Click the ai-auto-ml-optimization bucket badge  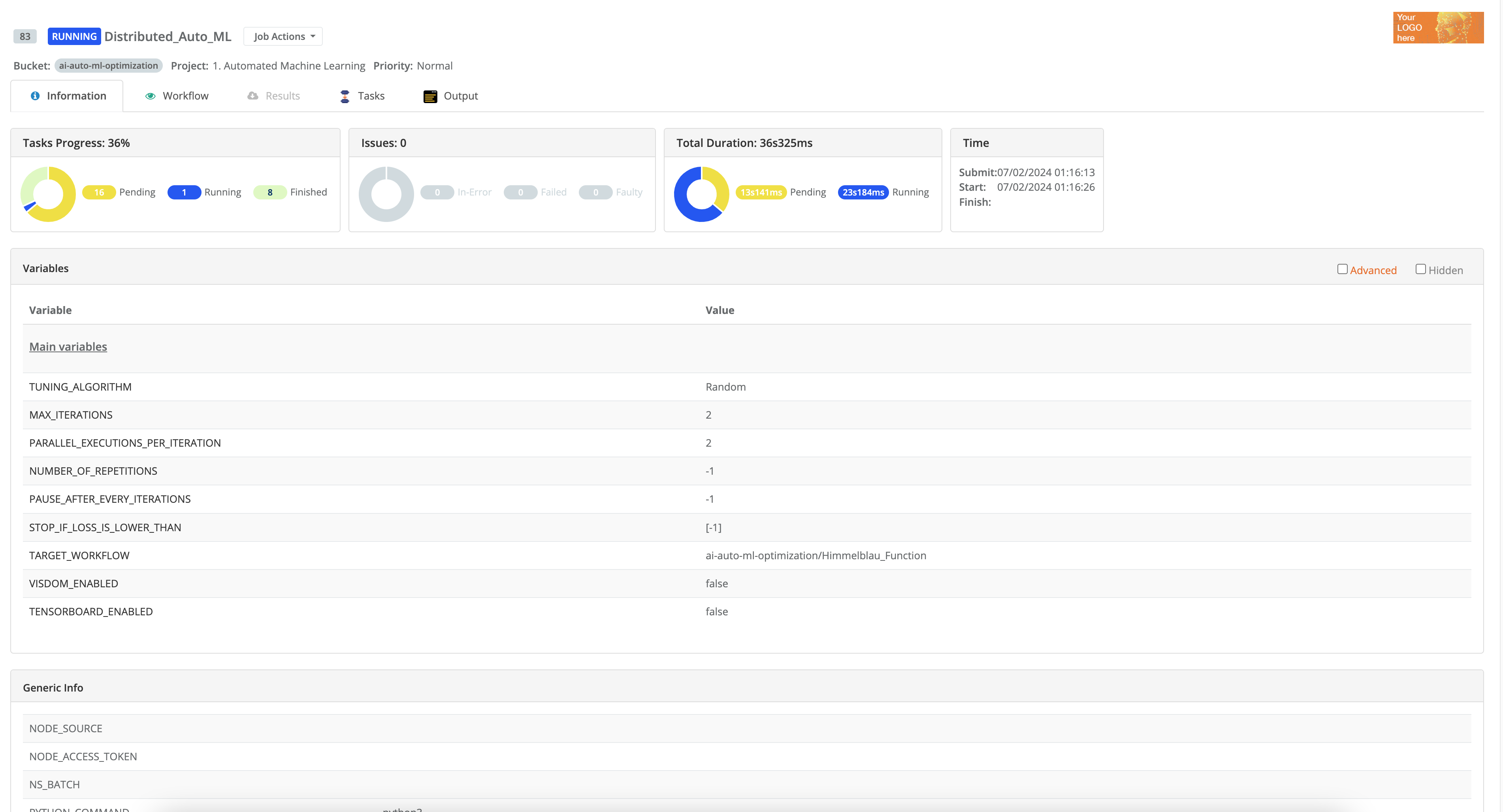[x=109, y=65]
